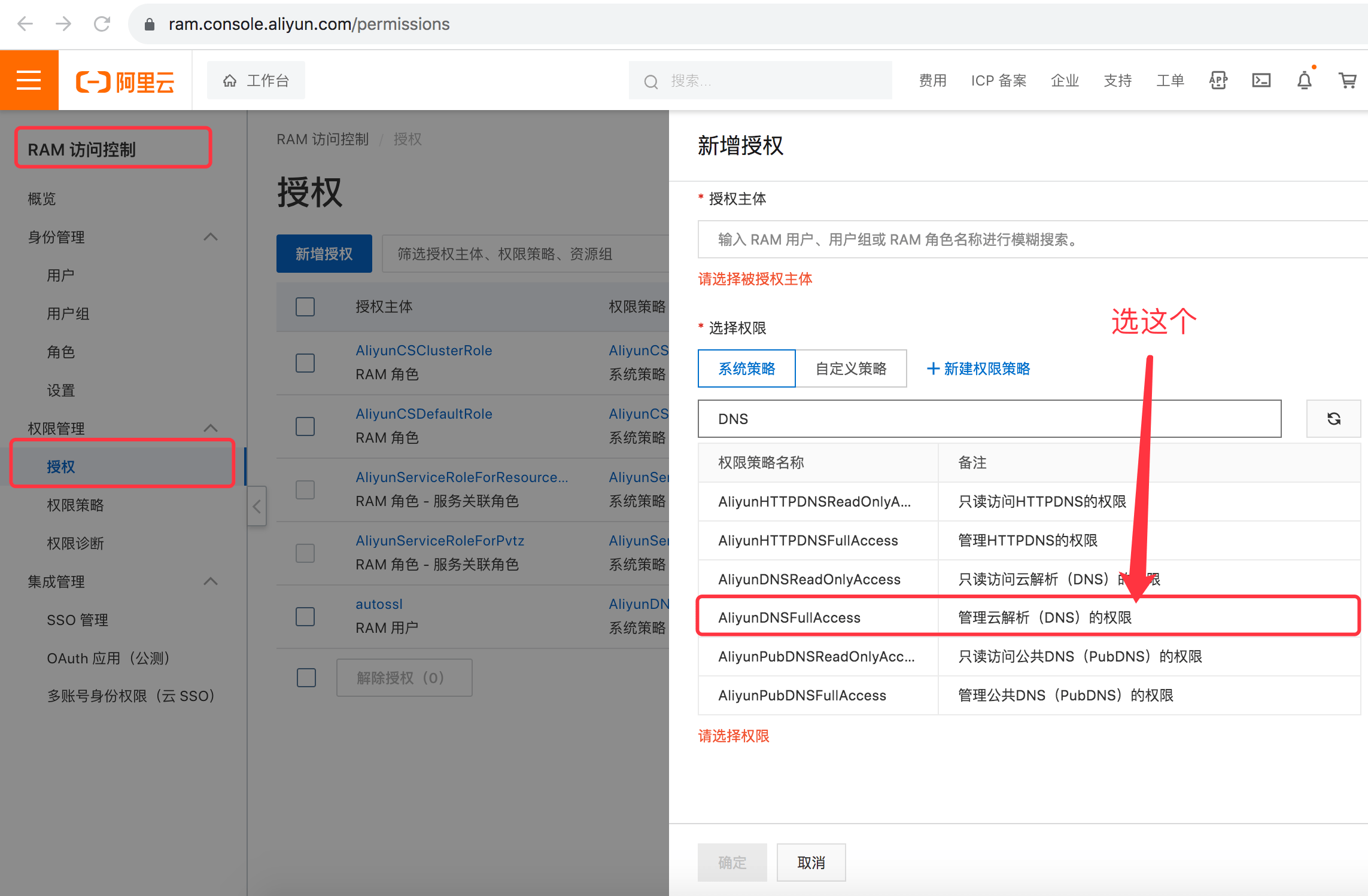Check the AliyunCSClusterRole row checkbox

pyautogui.click(x=305, y=362)
